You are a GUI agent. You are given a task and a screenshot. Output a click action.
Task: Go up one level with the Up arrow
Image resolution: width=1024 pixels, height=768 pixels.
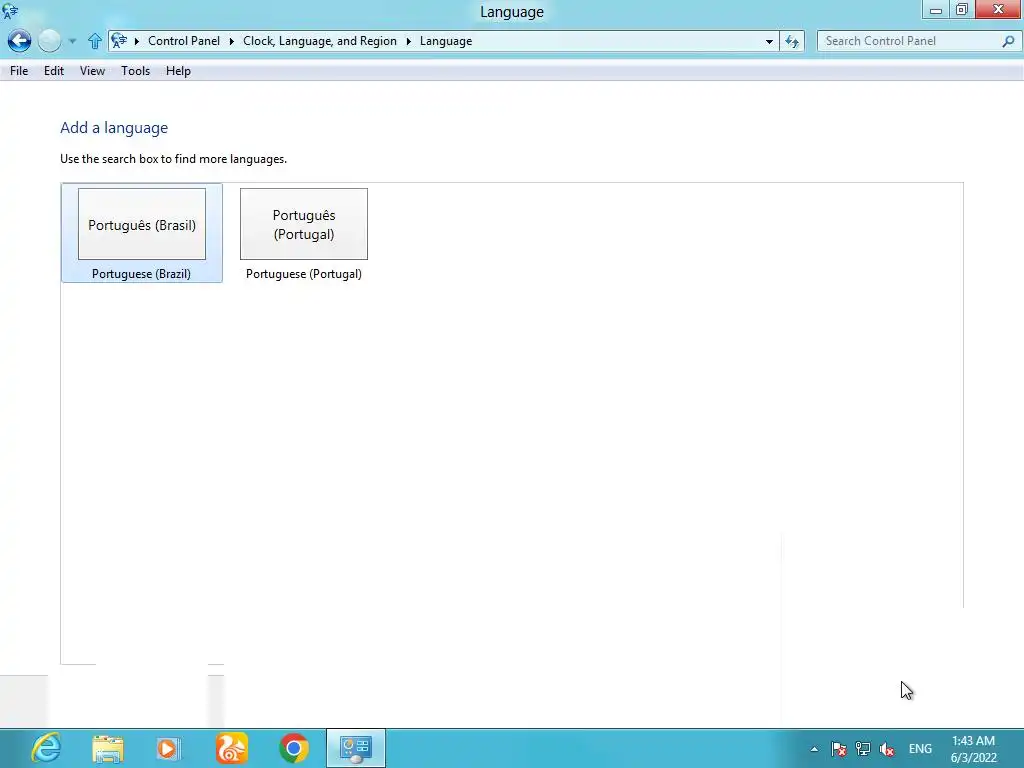[x=95, y=41]
